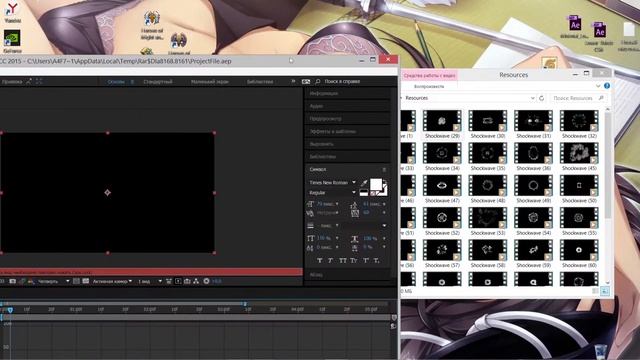
Task: Click the font size icon in Character panel
Action: pyautogui.click(x=310, y=204)
